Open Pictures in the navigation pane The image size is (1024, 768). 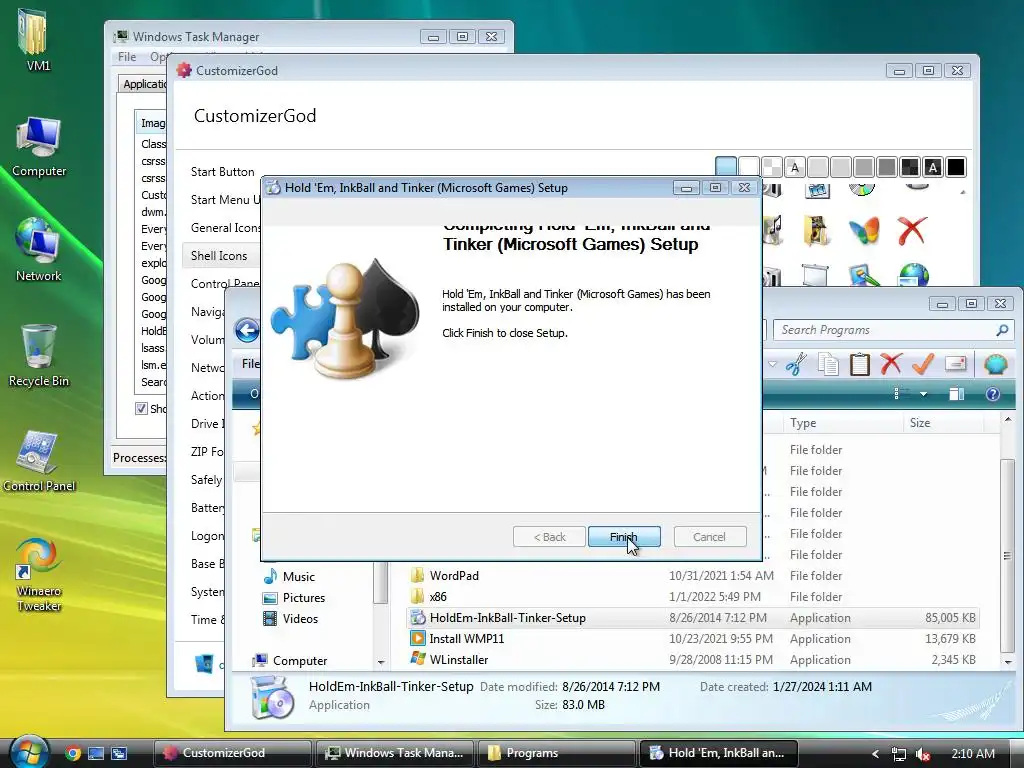coord(294,598)
